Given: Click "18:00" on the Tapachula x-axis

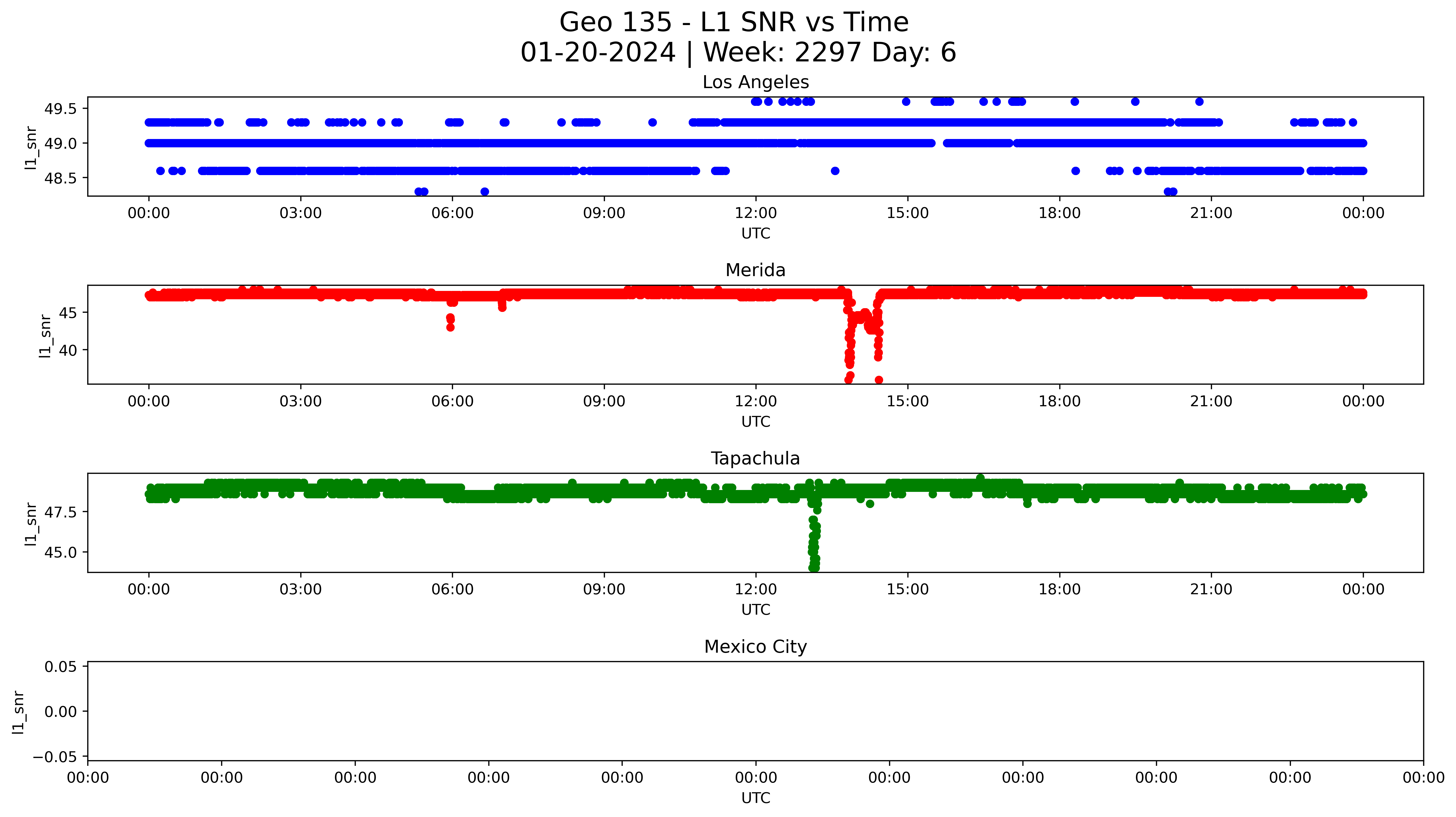Looking at the screenshot, I should pyautogui.click(x=1059, y=590).
